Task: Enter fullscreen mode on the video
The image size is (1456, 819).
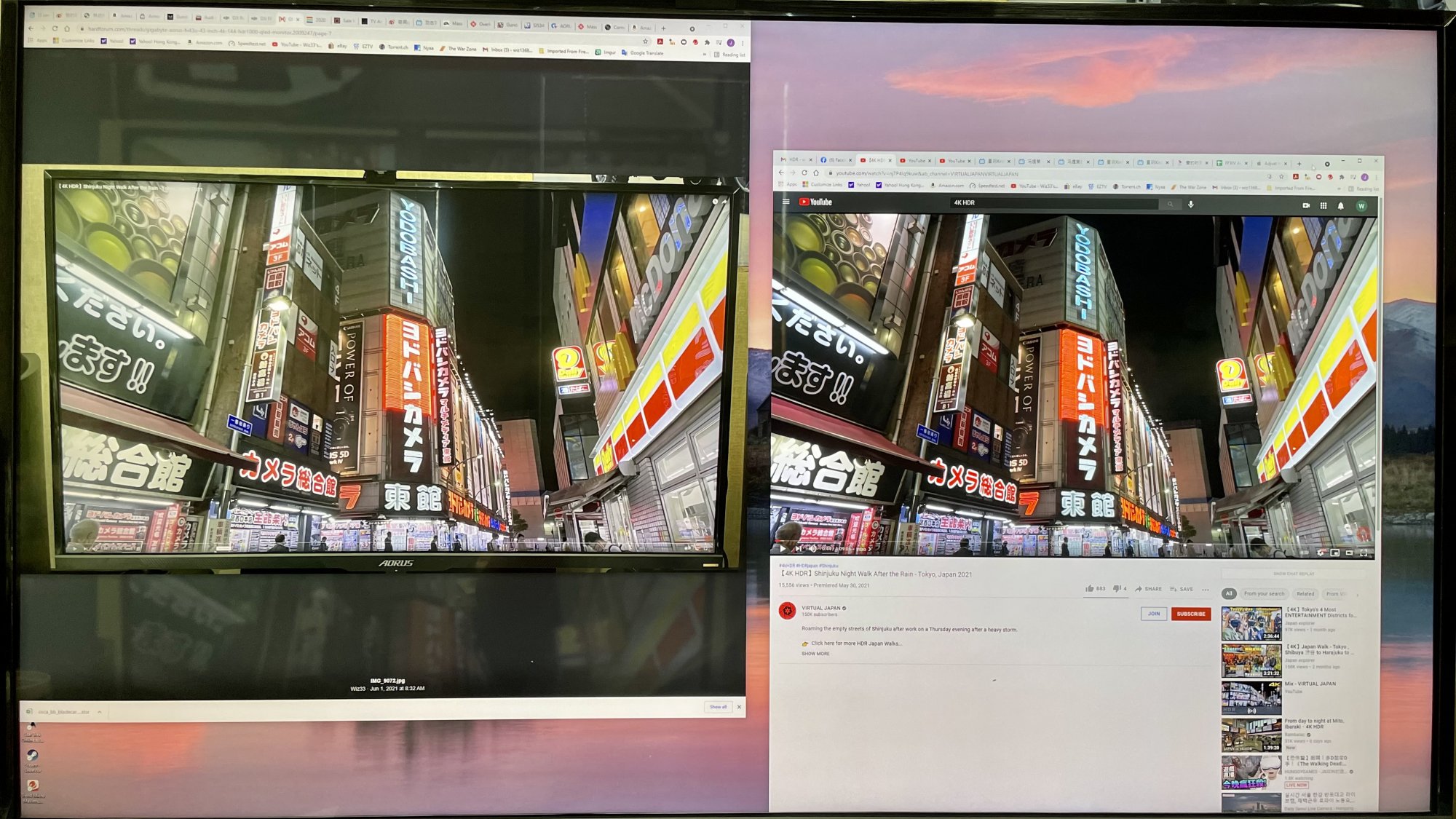Action: click(1364, 553)
